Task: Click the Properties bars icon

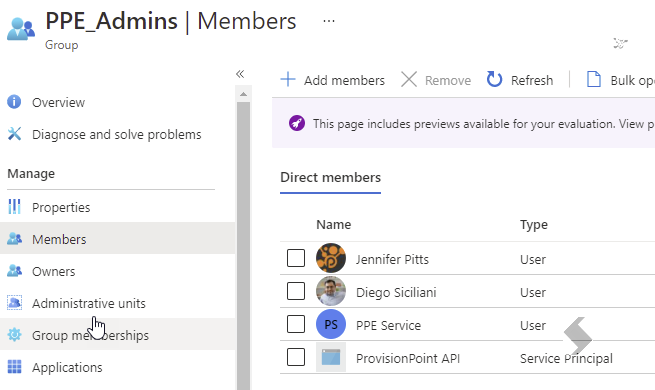Action: click(14, 206)
